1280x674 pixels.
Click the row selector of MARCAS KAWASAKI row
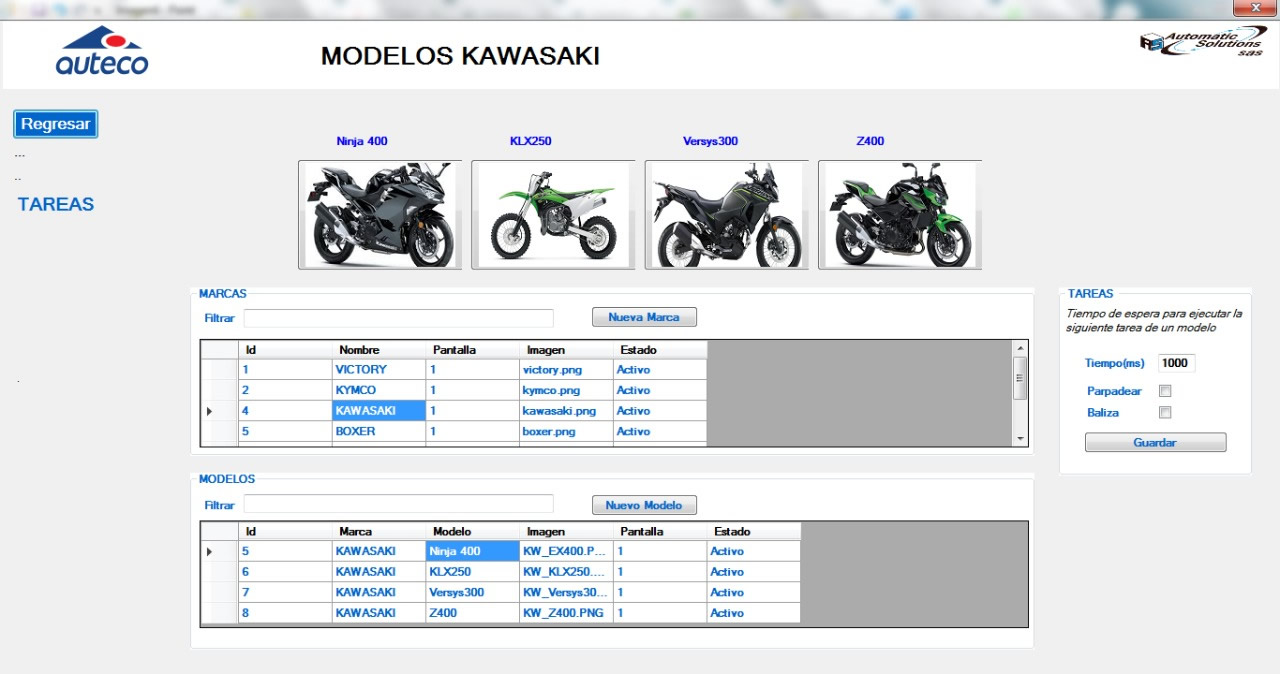coord(219,411)
